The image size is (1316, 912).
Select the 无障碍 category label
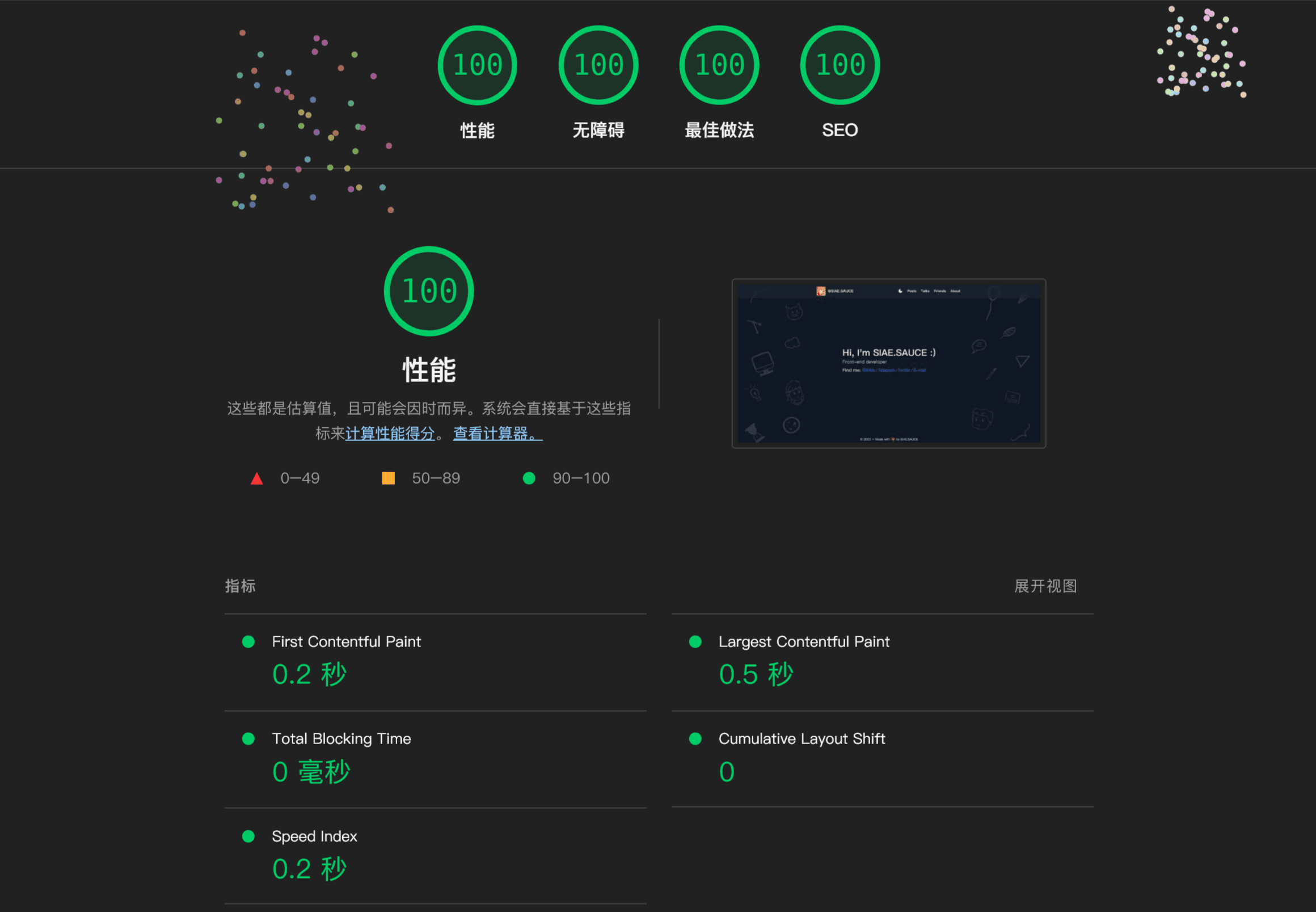[x=598, y=131]
